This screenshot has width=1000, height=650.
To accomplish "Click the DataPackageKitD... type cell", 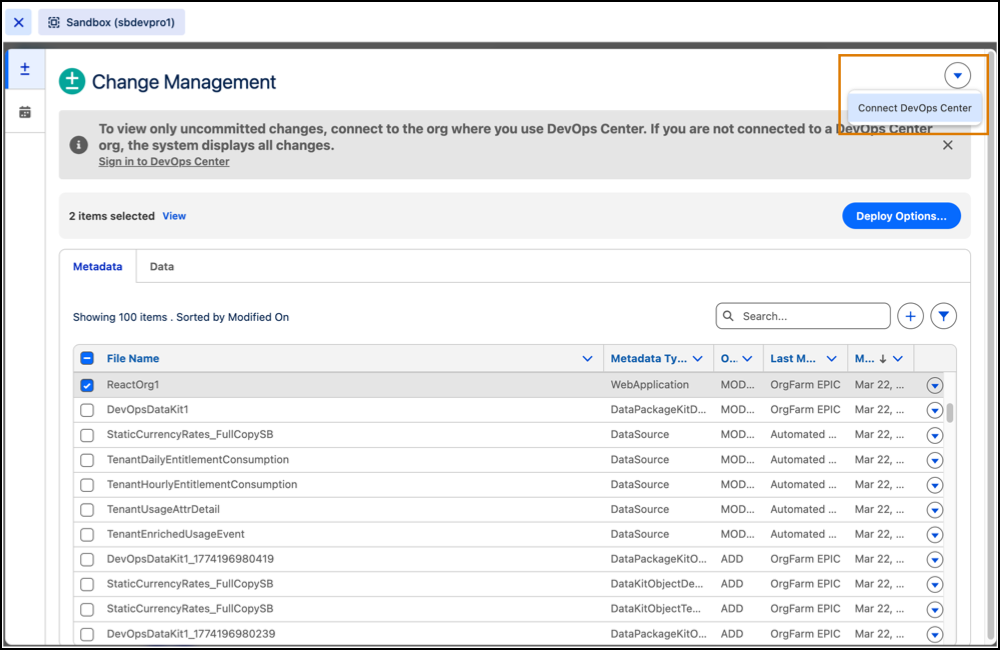I will (658, 410).
